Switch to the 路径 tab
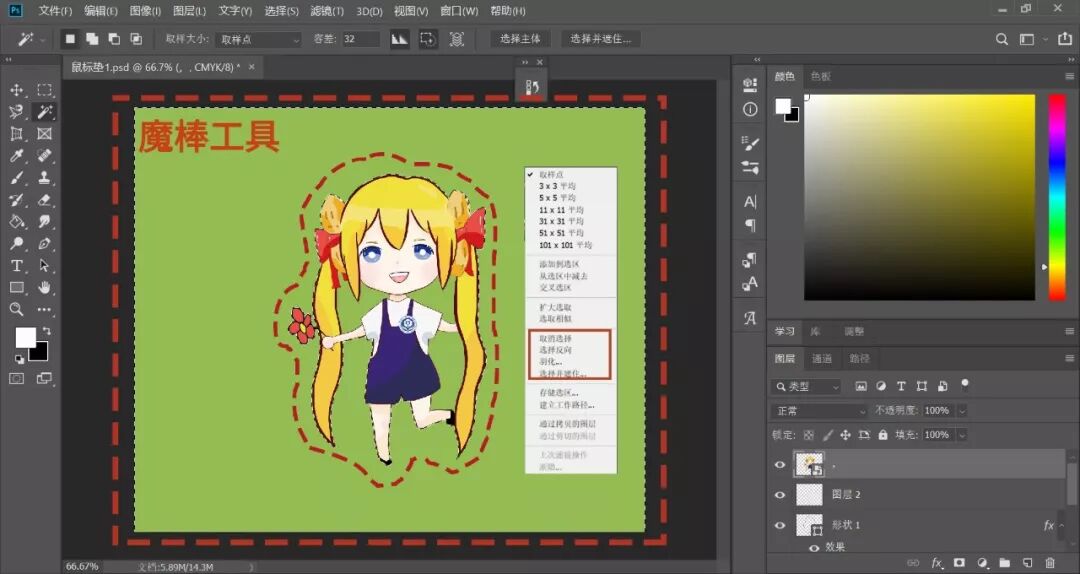Image resolution: width=1080 pixels, height=574 pixels. tap(859, 358)
